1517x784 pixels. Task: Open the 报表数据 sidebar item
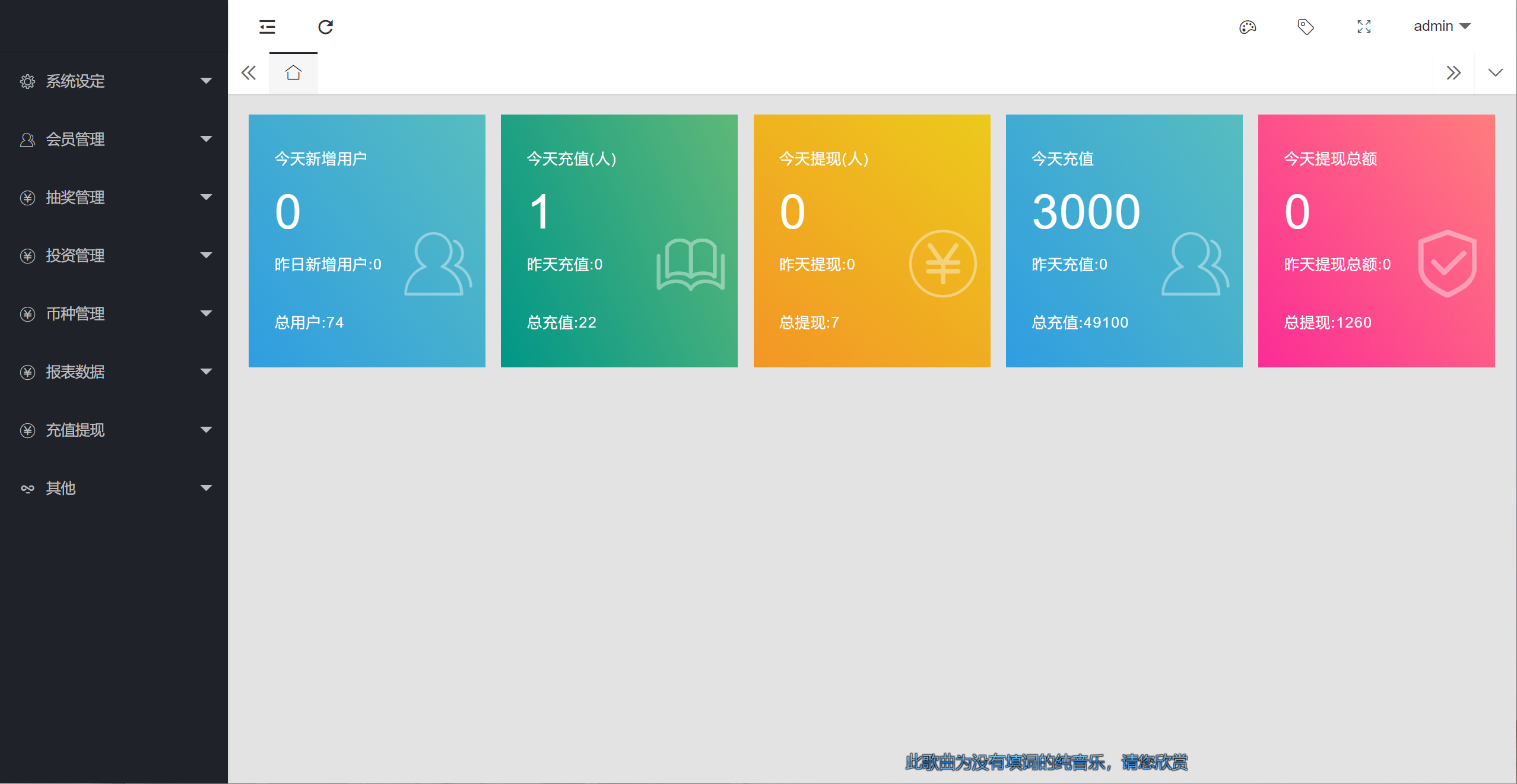coord(114,372)
